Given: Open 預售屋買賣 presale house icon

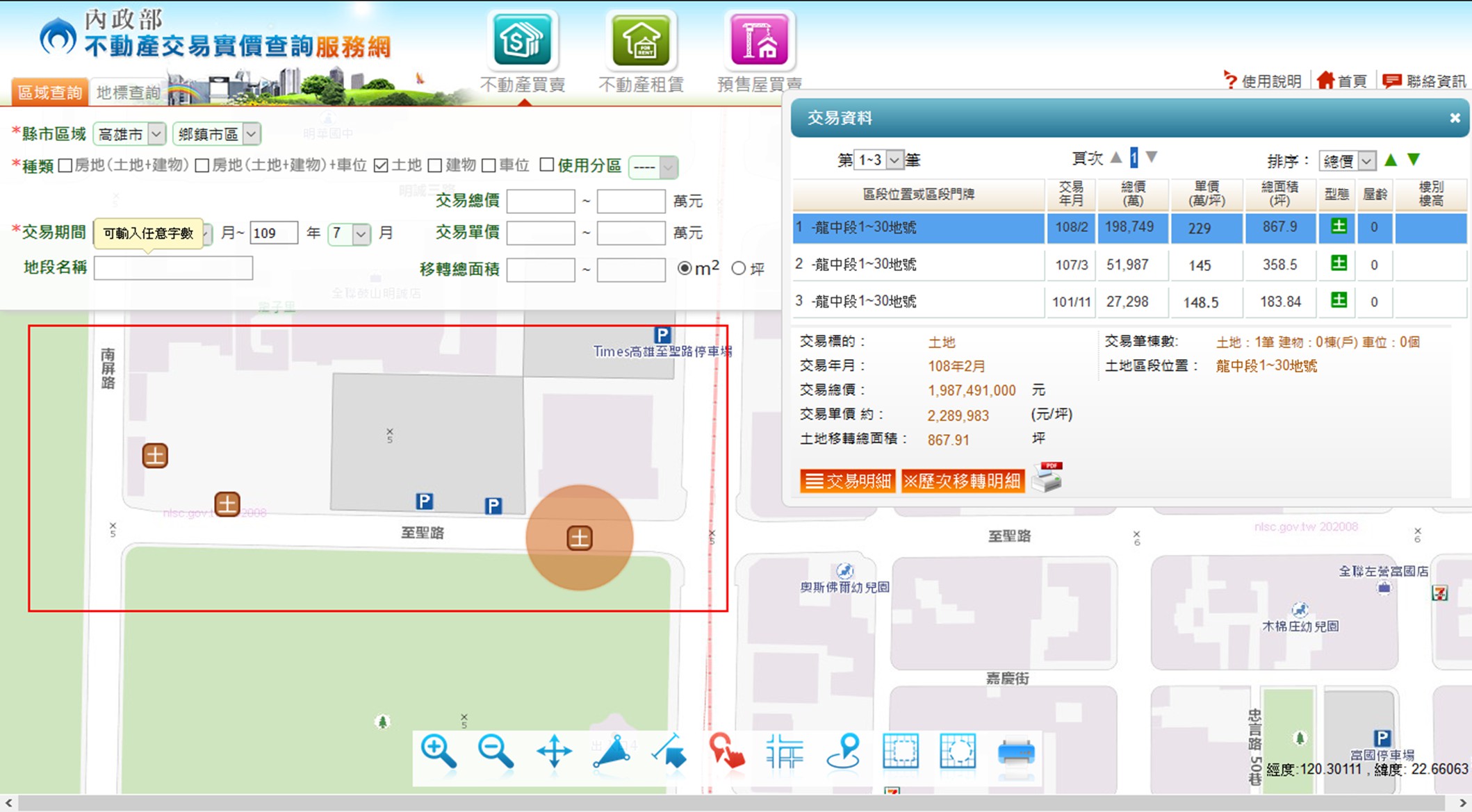Looking at the screenshot, I should (x=759, y=40).
